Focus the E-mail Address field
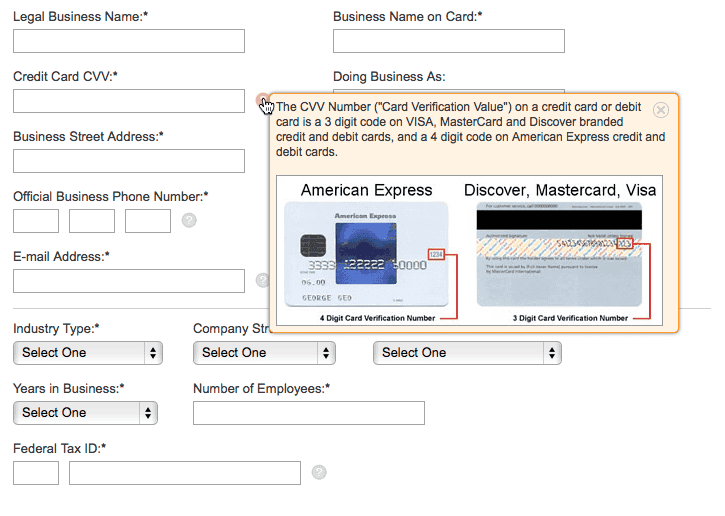Image resolution: width=725 pixels, height=516 pixels. 129,281
